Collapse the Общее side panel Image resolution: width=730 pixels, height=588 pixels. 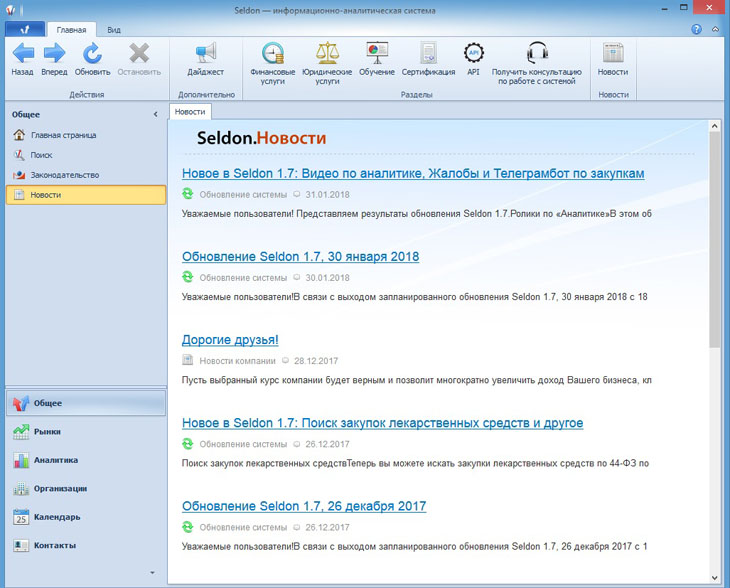(155, 115)
